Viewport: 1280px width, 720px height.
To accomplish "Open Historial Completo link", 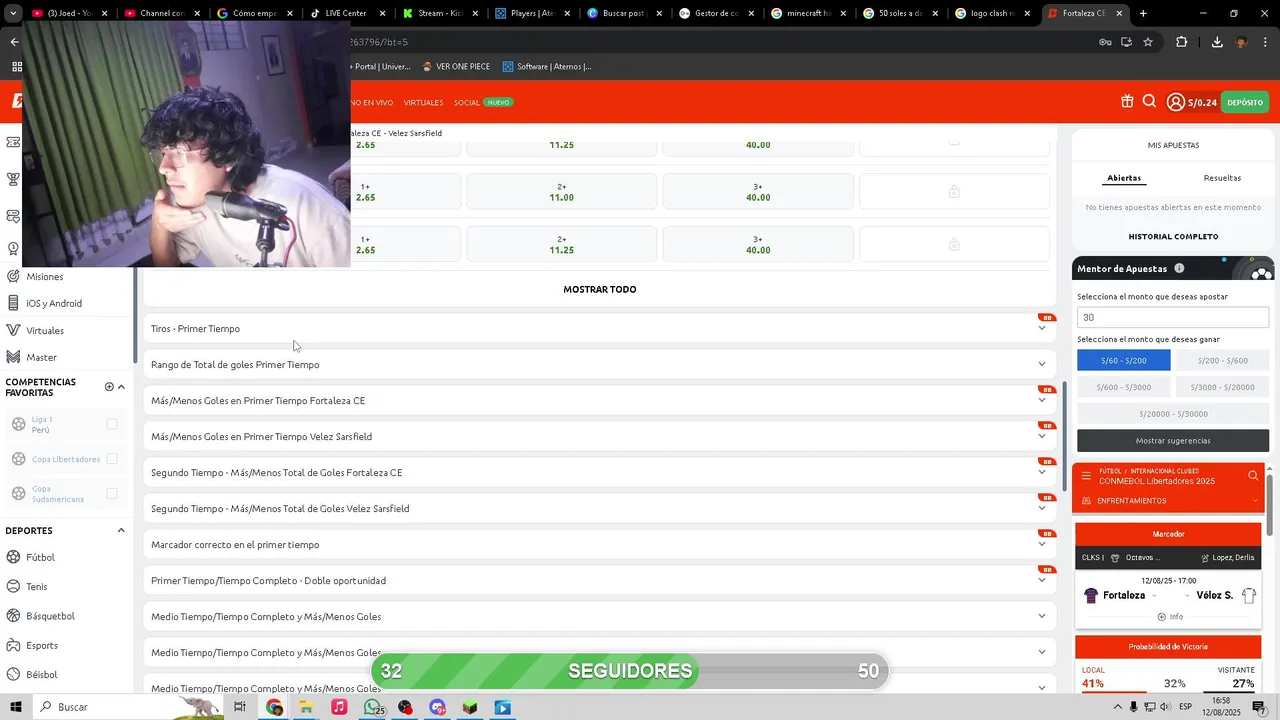I will click(x=1173, y=236).
